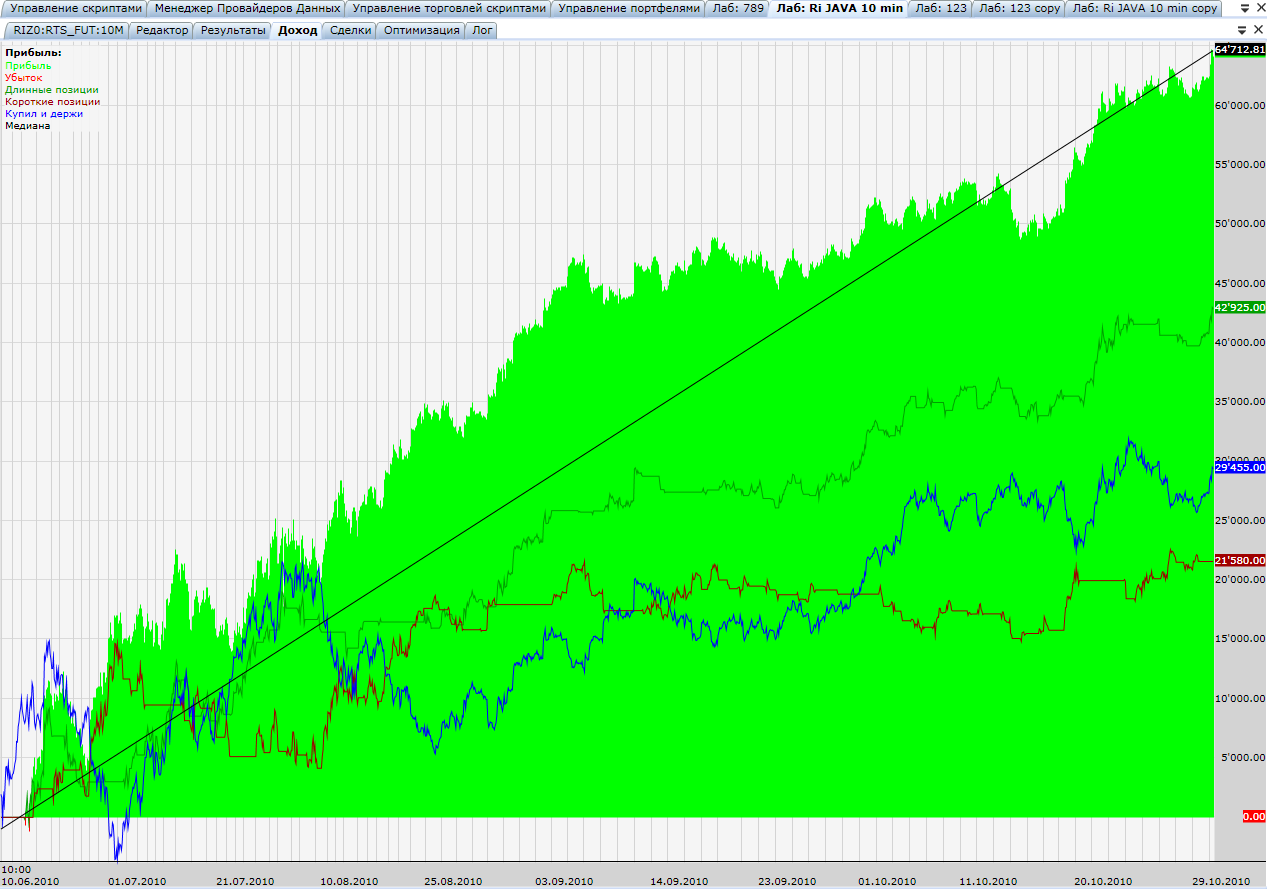This screenshot has height=889, width=1267.
Task: Click the 60'000.00 axis label
Action: [1241, 105]
